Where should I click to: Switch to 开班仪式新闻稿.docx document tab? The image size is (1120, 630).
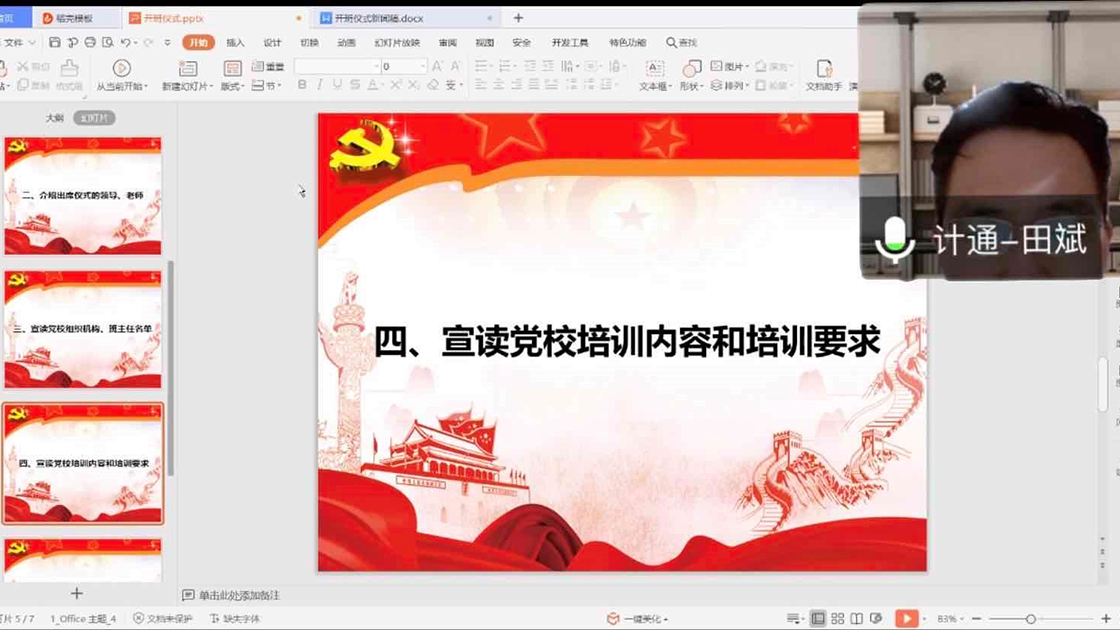[x=378, y=18]
